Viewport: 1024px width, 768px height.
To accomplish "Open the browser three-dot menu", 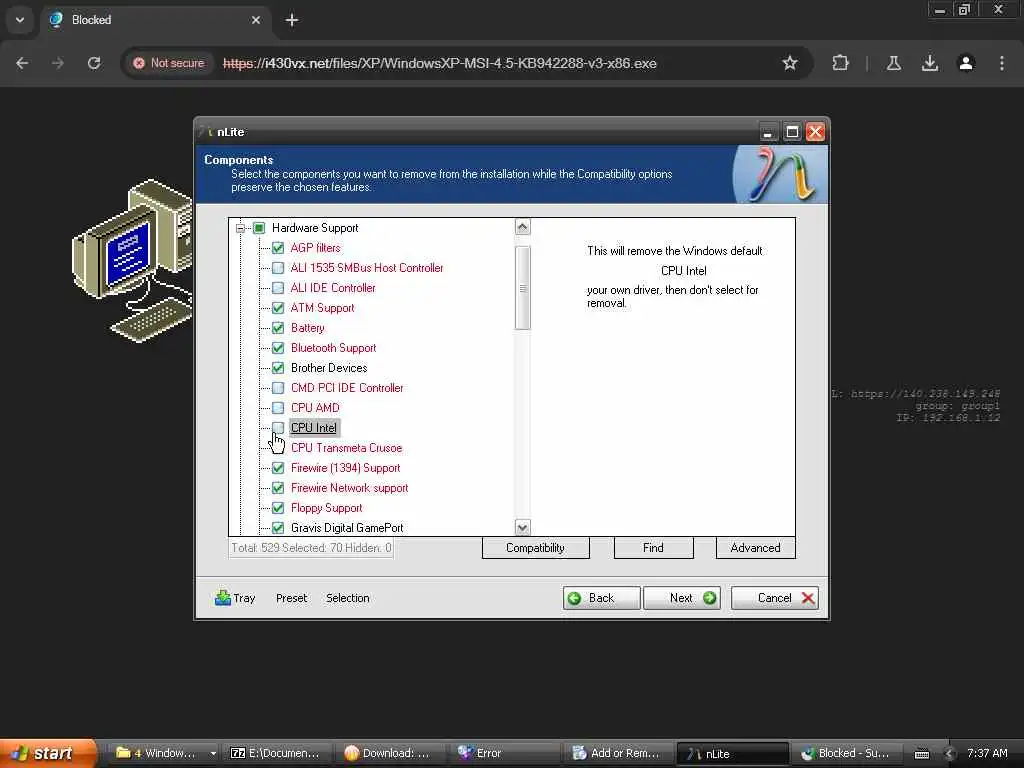I will (x=1002, y=63).
